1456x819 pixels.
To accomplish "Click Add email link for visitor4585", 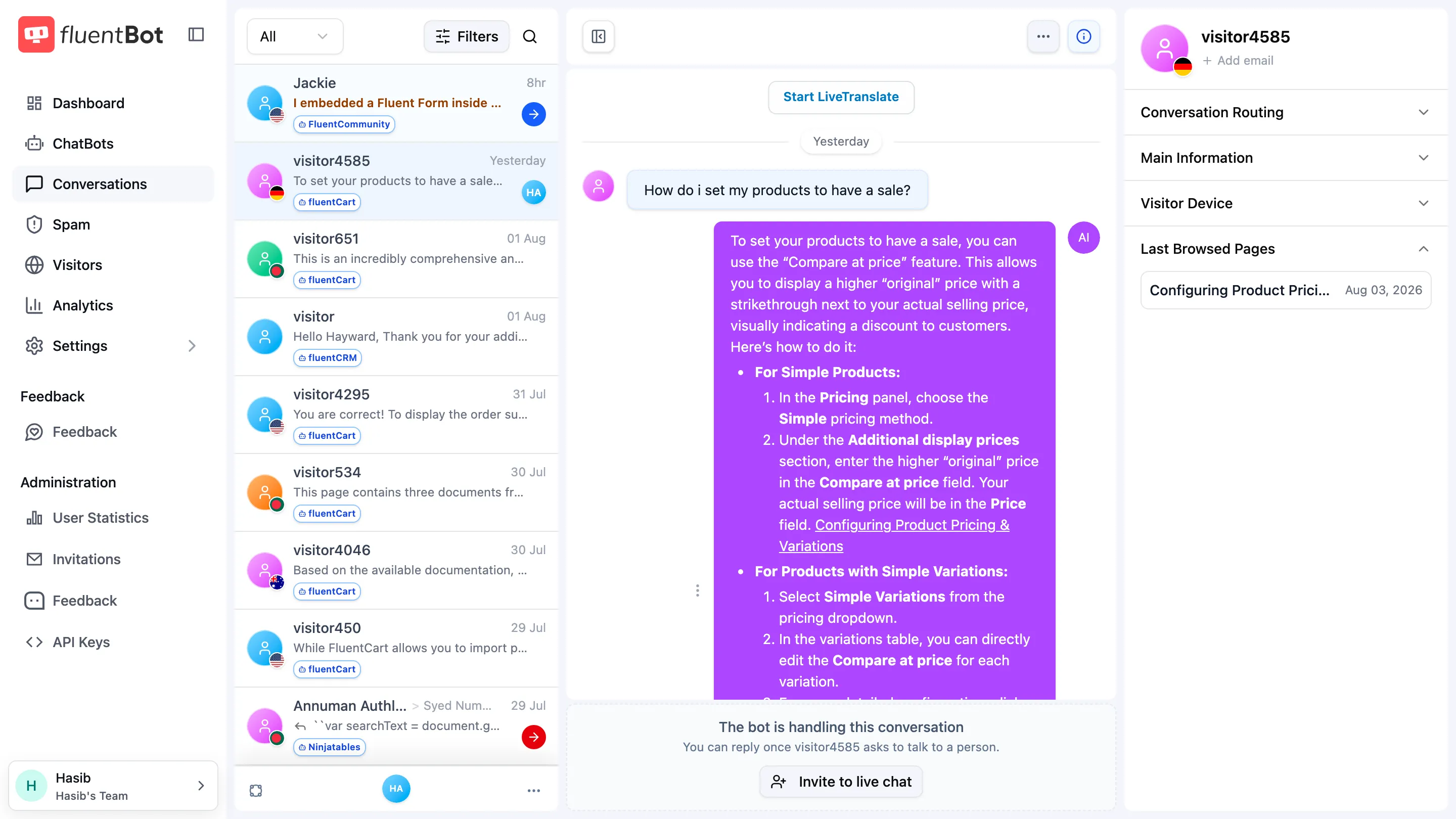I will 1238,61.
